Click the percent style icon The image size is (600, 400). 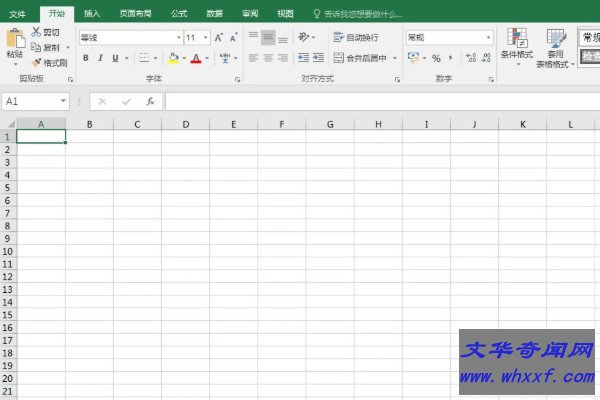[436, 58]
